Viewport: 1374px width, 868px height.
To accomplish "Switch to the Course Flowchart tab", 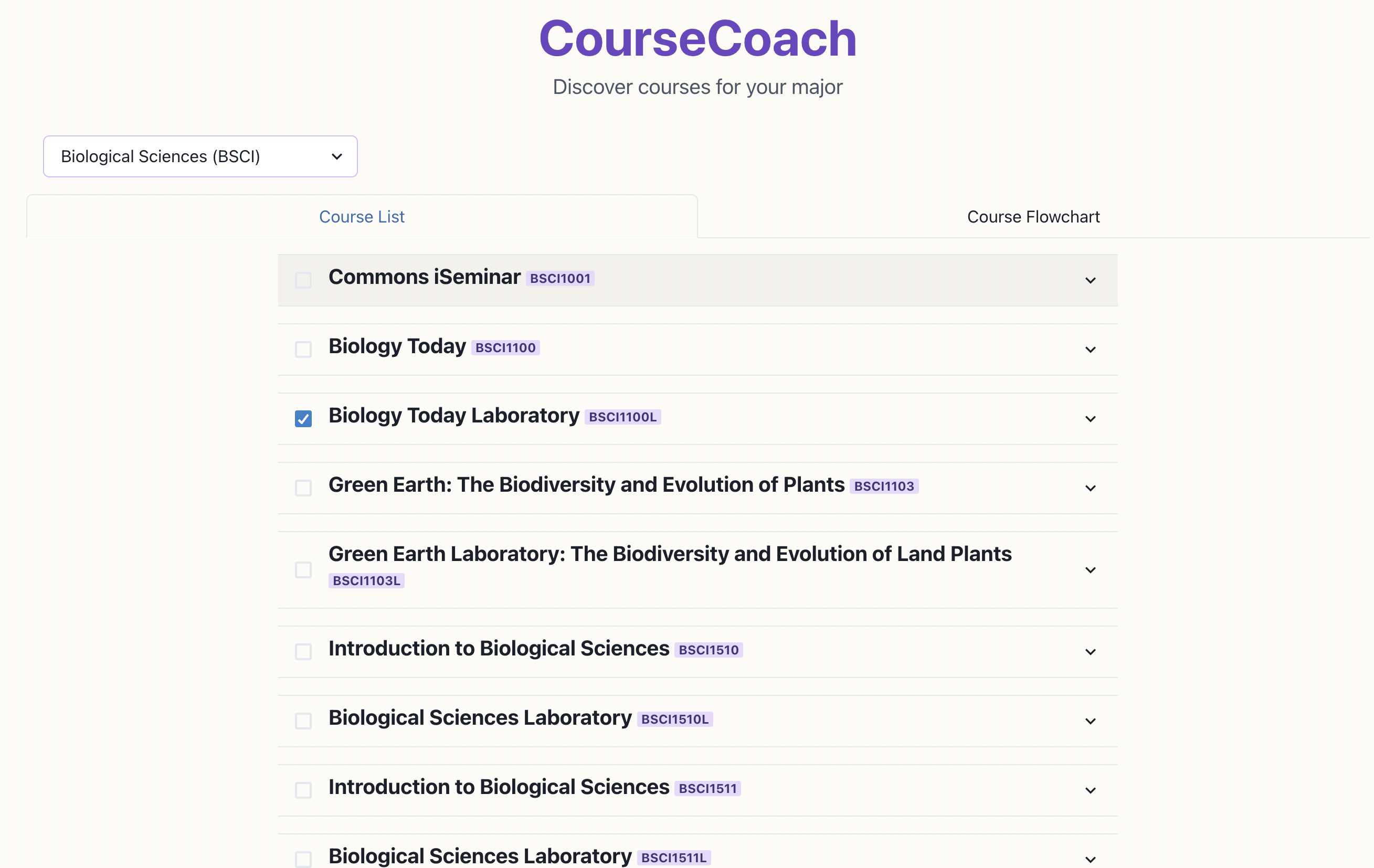I will click(1033, 217).
